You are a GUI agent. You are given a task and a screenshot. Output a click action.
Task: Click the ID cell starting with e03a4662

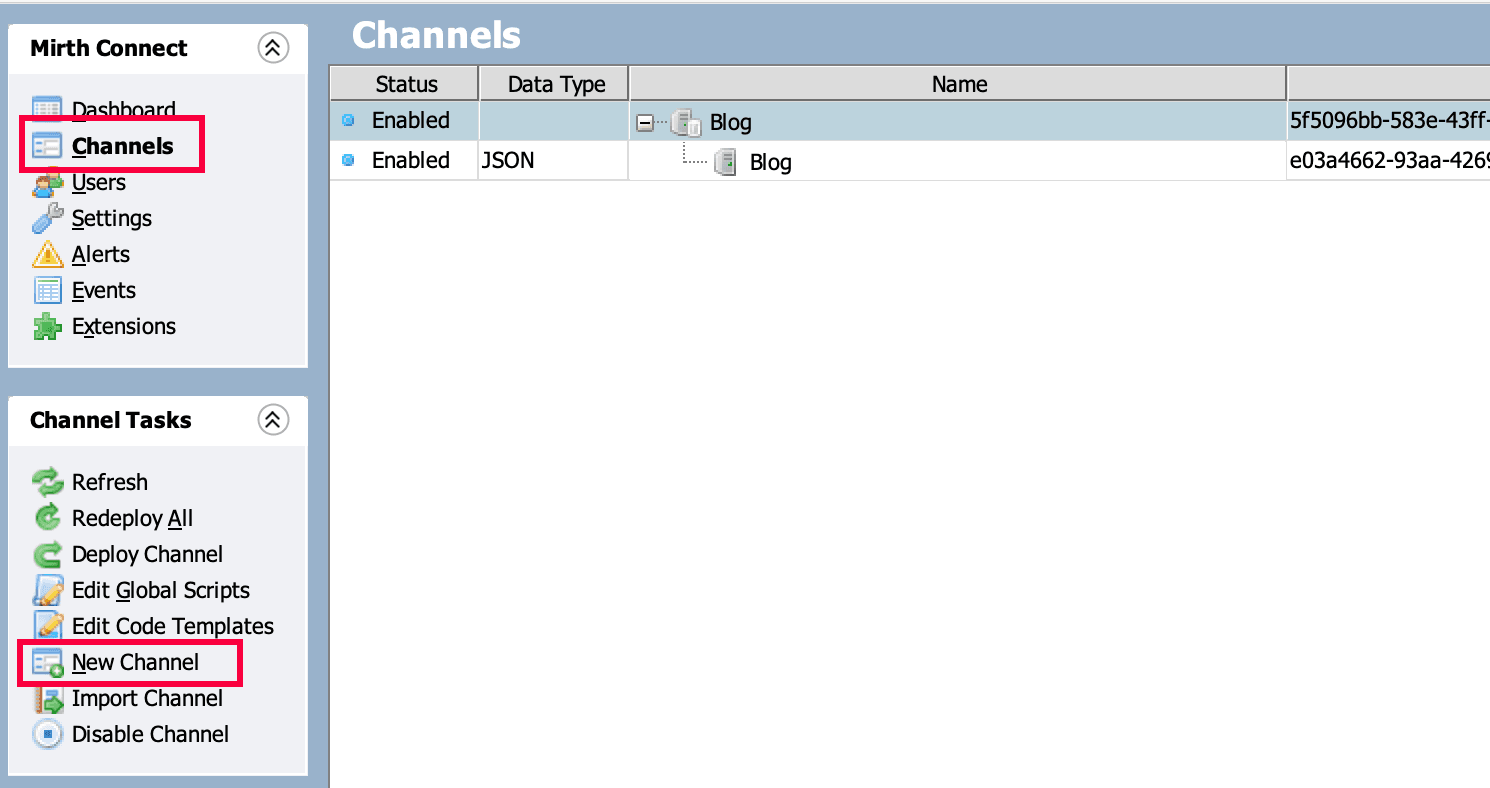tap(1389, 160)
